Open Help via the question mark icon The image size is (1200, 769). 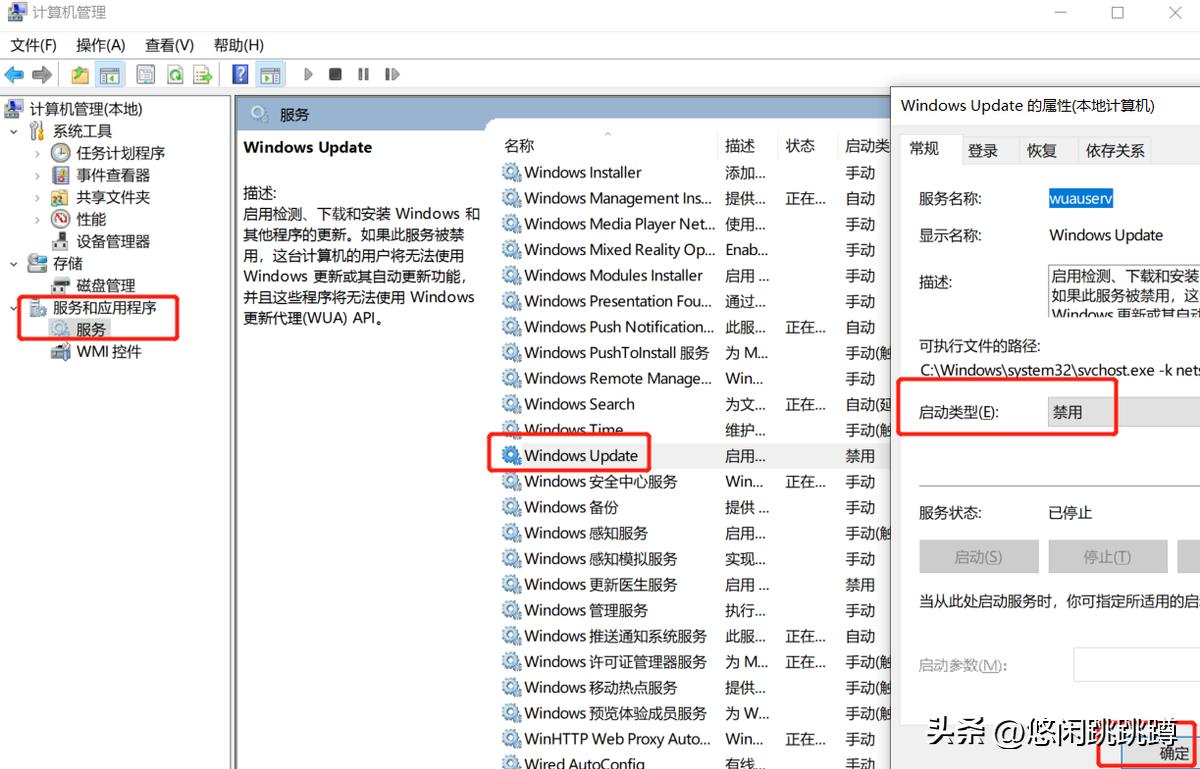(239, 73)
